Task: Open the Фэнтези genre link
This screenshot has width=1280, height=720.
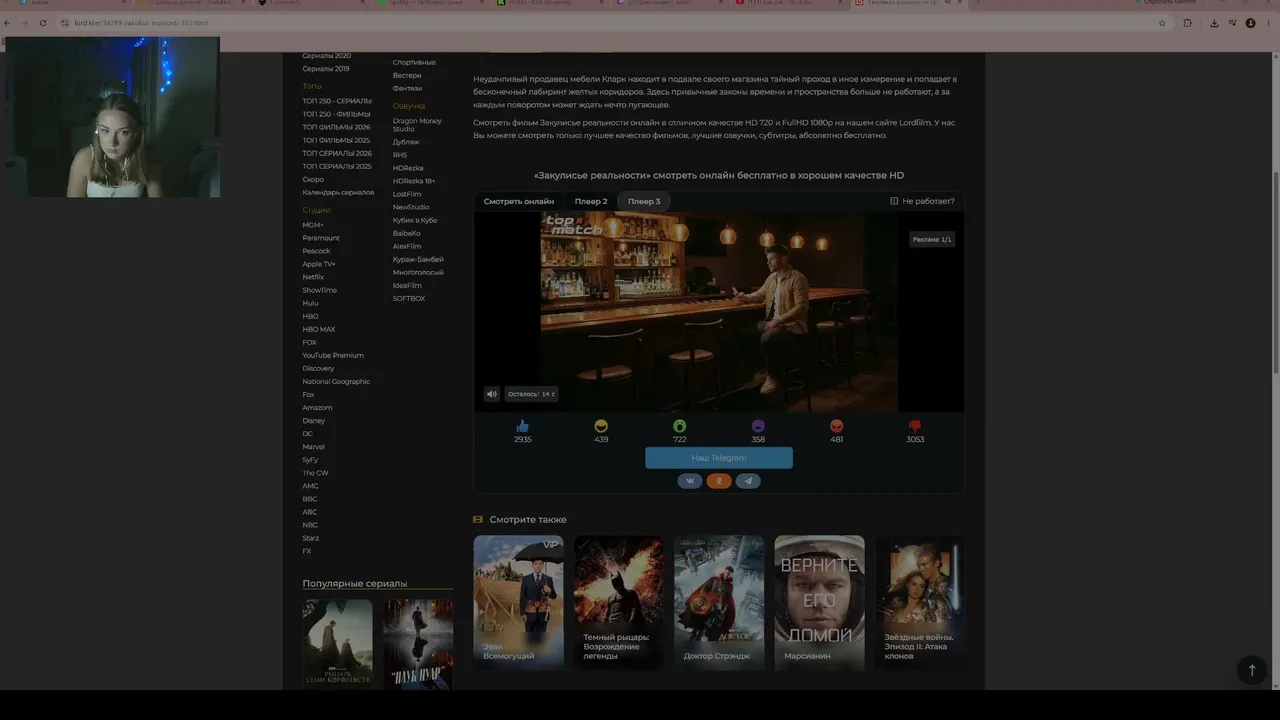Action: (407, 88)
